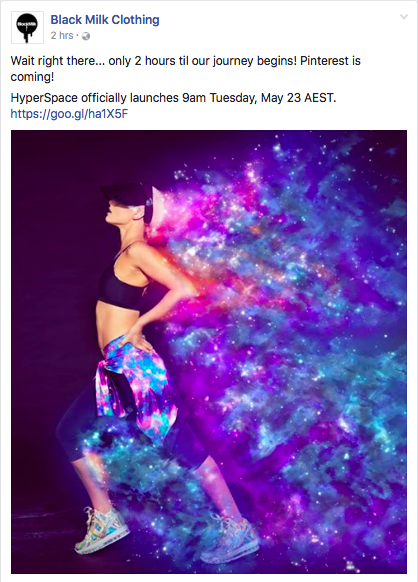Click the drip logo inside the avatar

tap(27, 27)
